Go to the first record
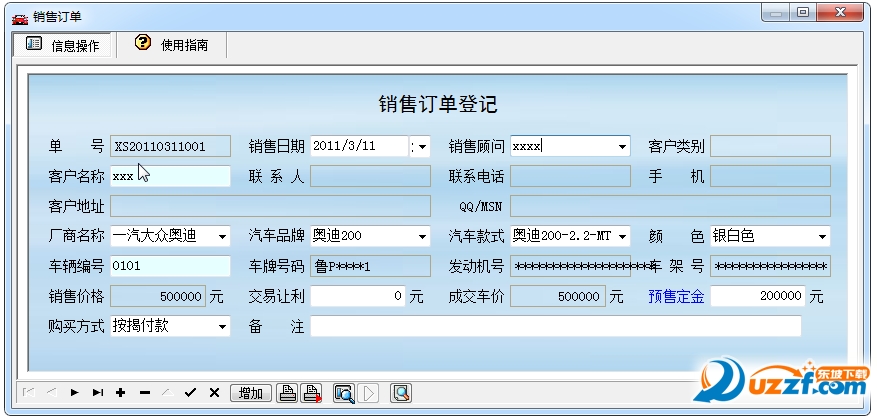This screenshot has width=877, height=419. 28,393
